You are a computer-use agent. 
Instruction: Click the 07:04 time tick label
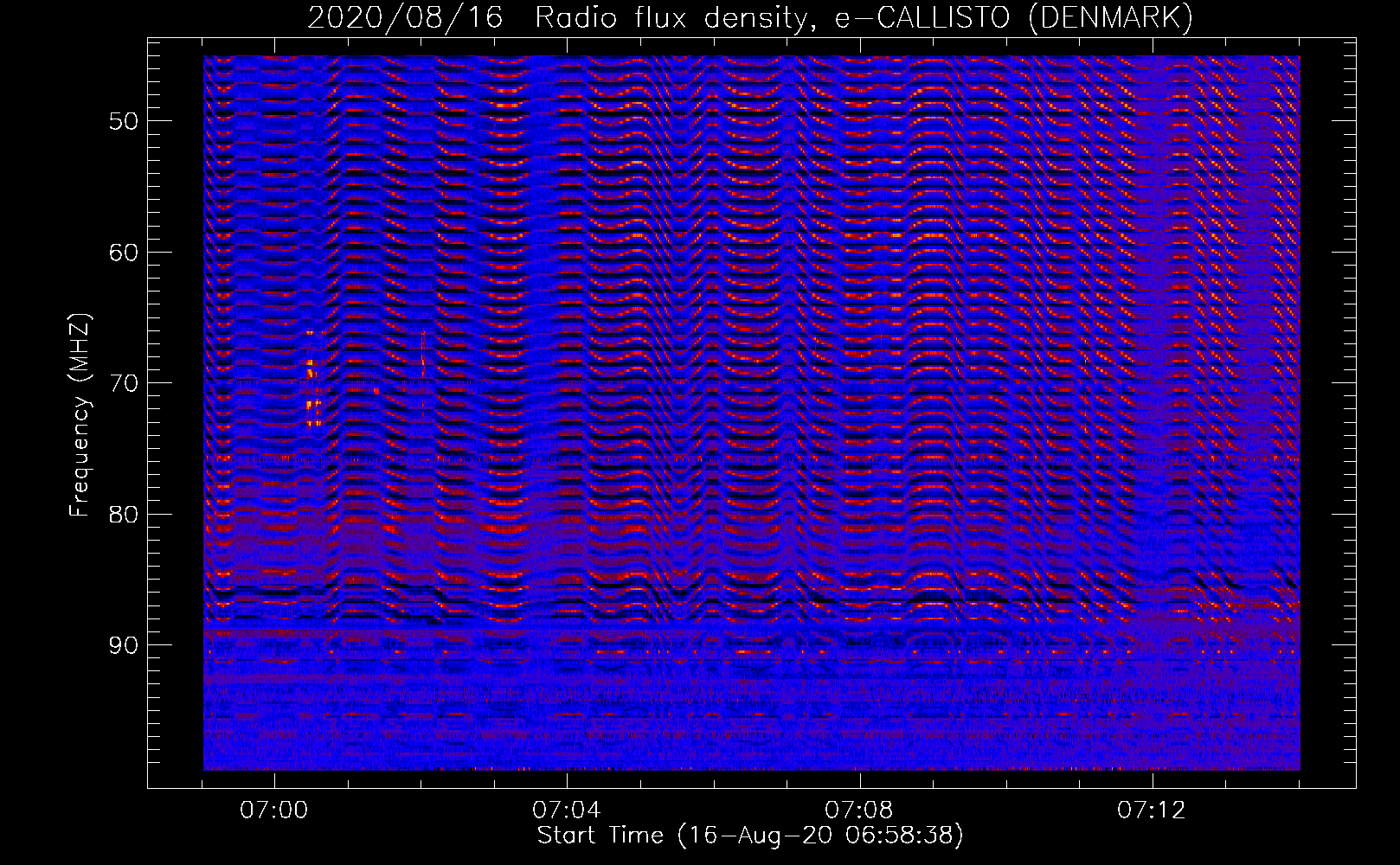point(568,811)
